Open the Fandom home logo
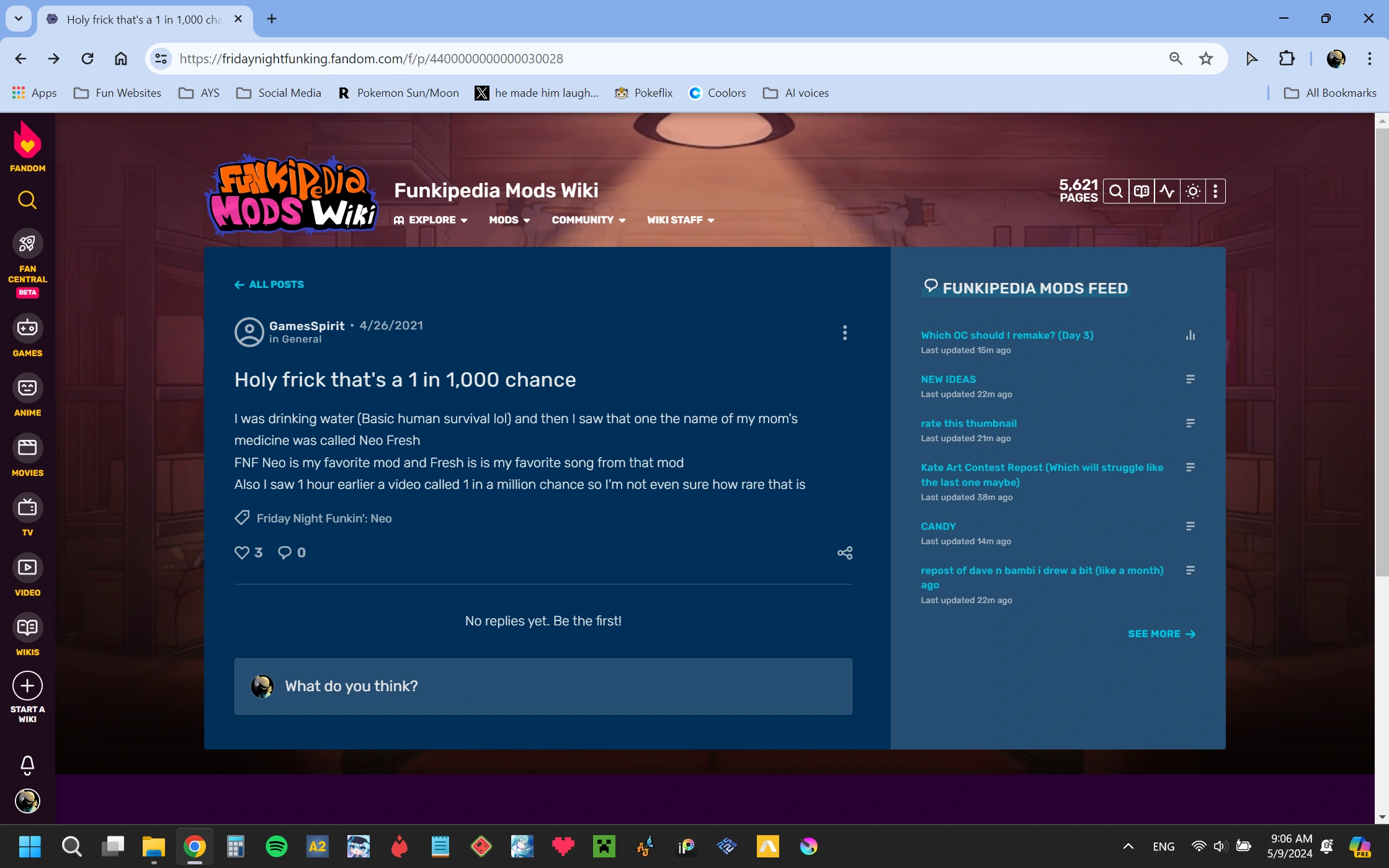 [27, 146]
